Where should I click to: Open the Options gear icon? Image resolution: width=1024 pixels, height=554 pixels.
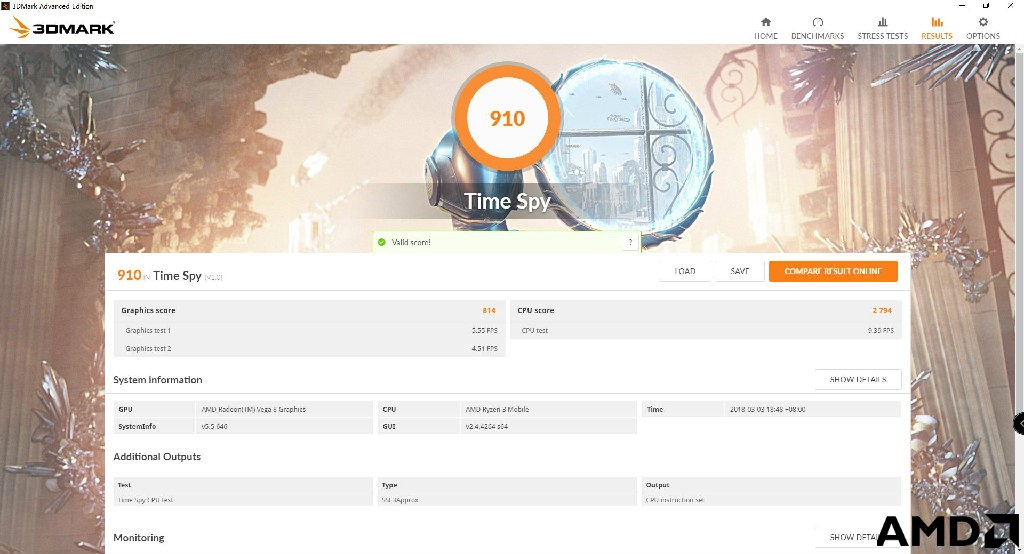[x=983, y=22]
